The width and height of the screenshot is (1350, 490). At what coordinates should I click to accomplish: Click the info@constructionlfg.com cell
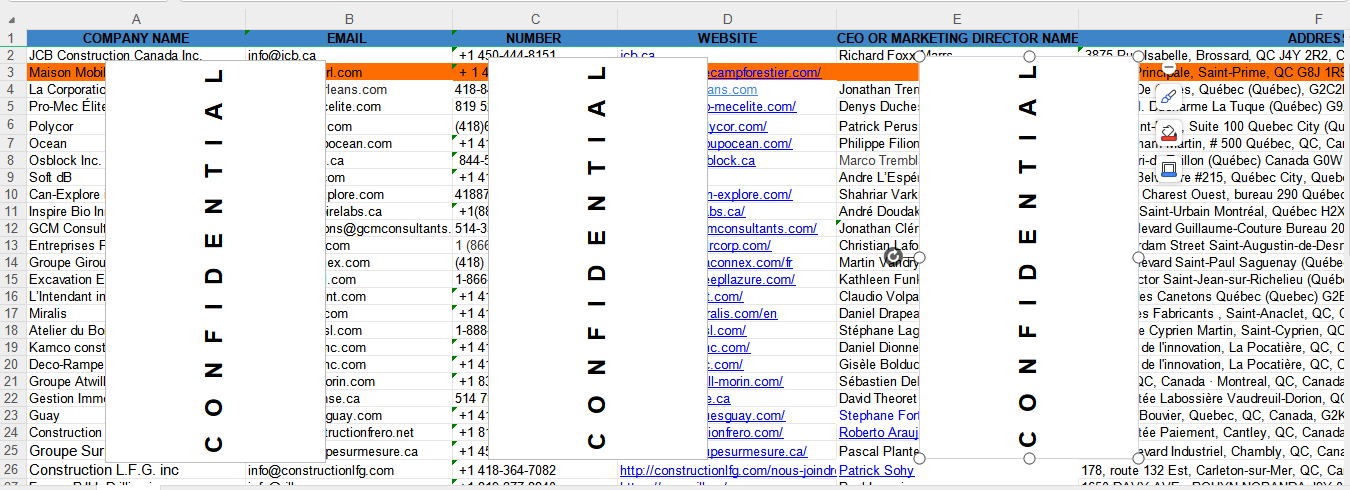point(349,470)
